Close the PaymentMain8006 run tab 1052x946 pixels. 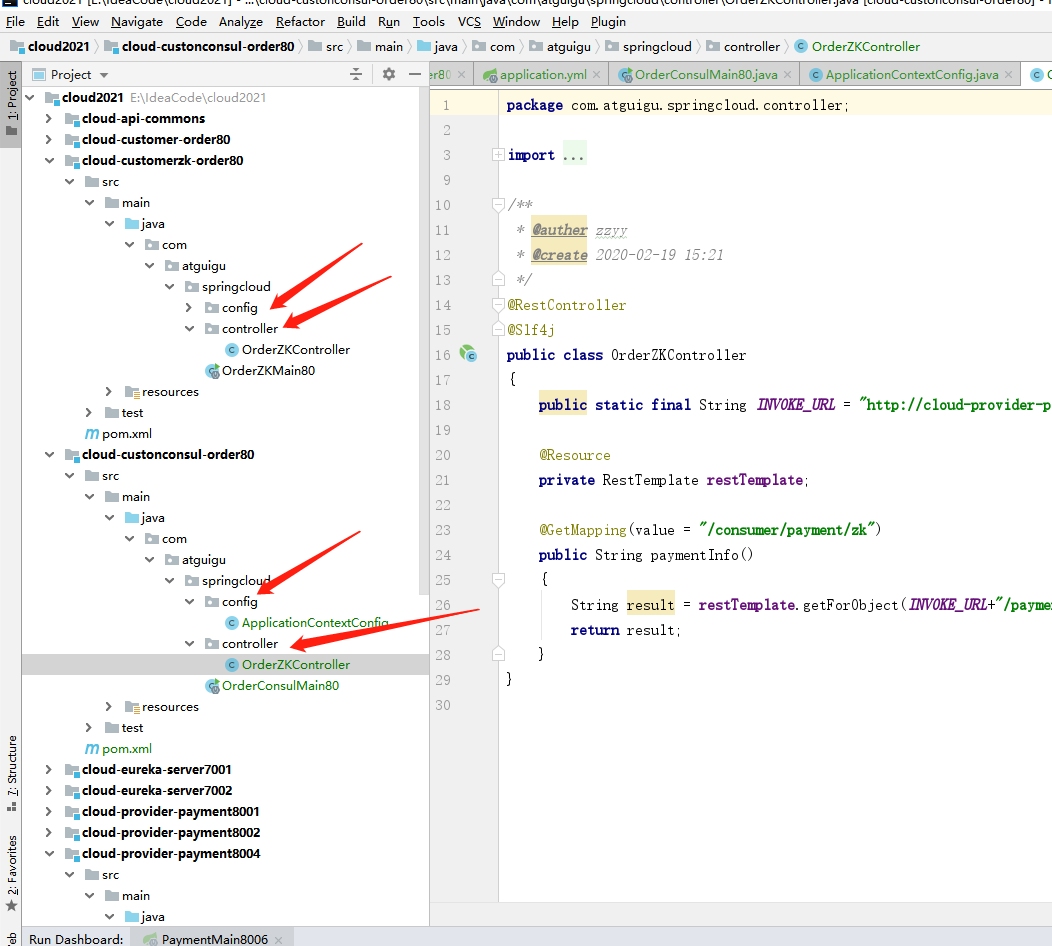pyautogui.click(x=278, y=940)
